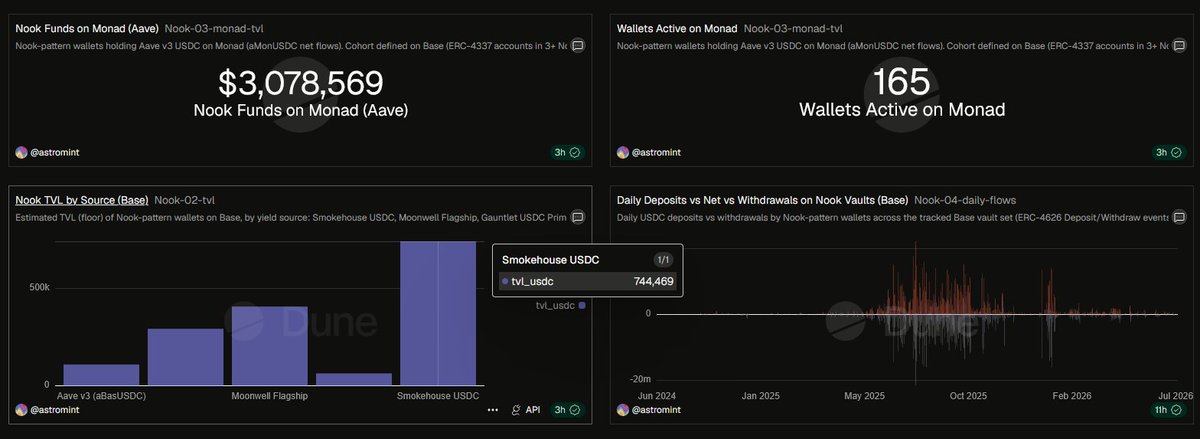The image size is (1200, 439).
Task: Click the May 2025 x-axis label
Action: pos(866,396)
